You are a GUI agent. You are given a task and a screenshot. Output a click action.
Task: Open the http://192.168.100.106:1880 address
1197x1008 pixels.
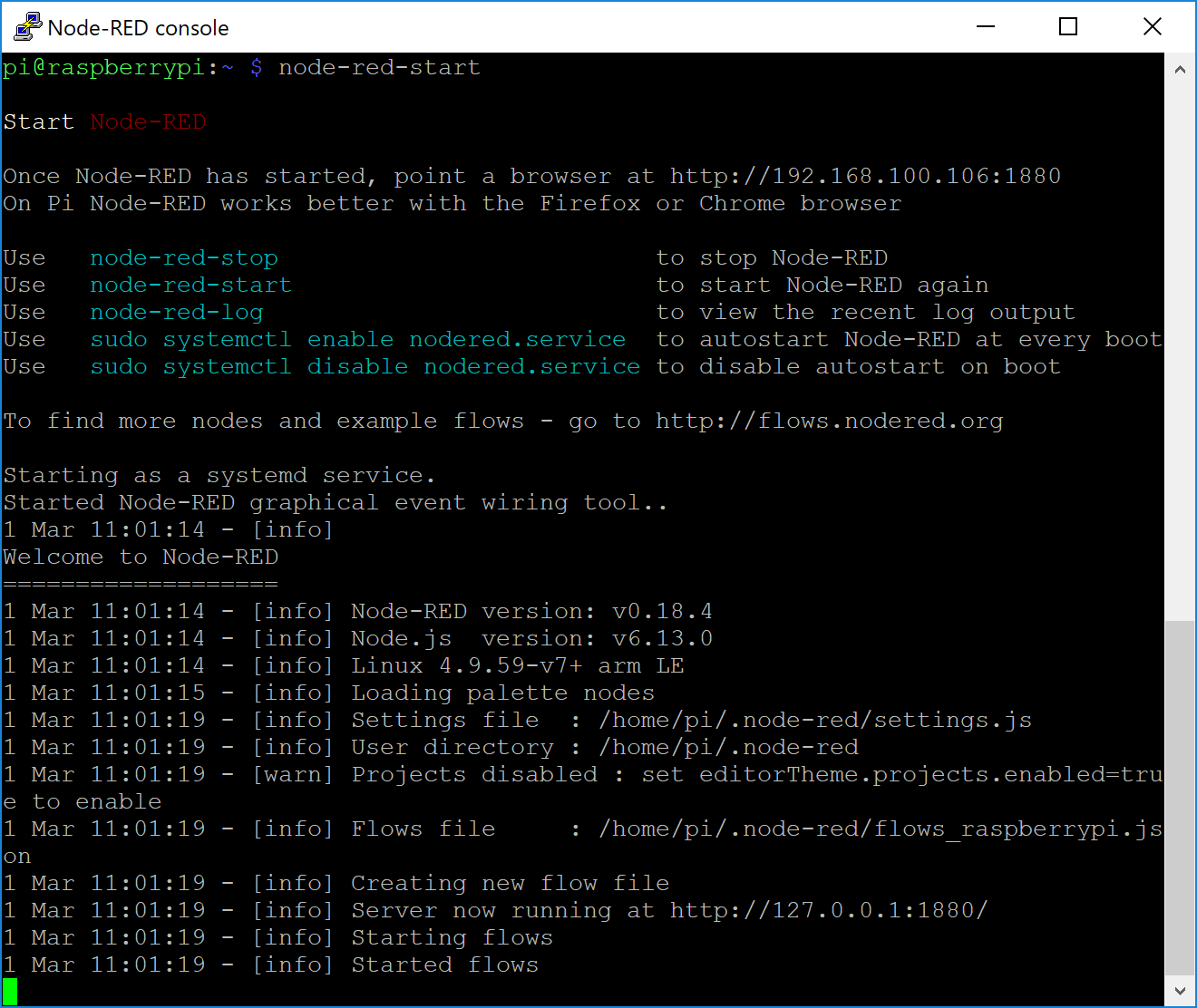(x=863, y=175)
